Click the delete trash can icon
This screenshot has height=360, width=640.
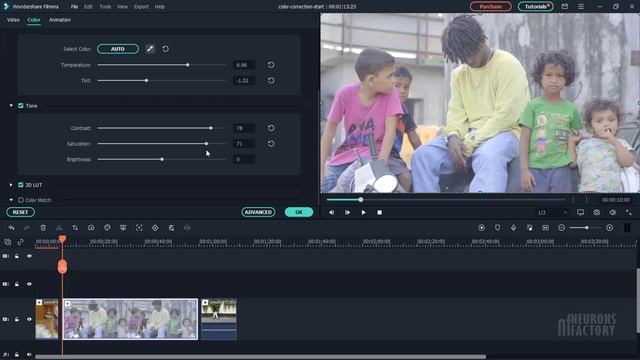[x=43, y=228]
